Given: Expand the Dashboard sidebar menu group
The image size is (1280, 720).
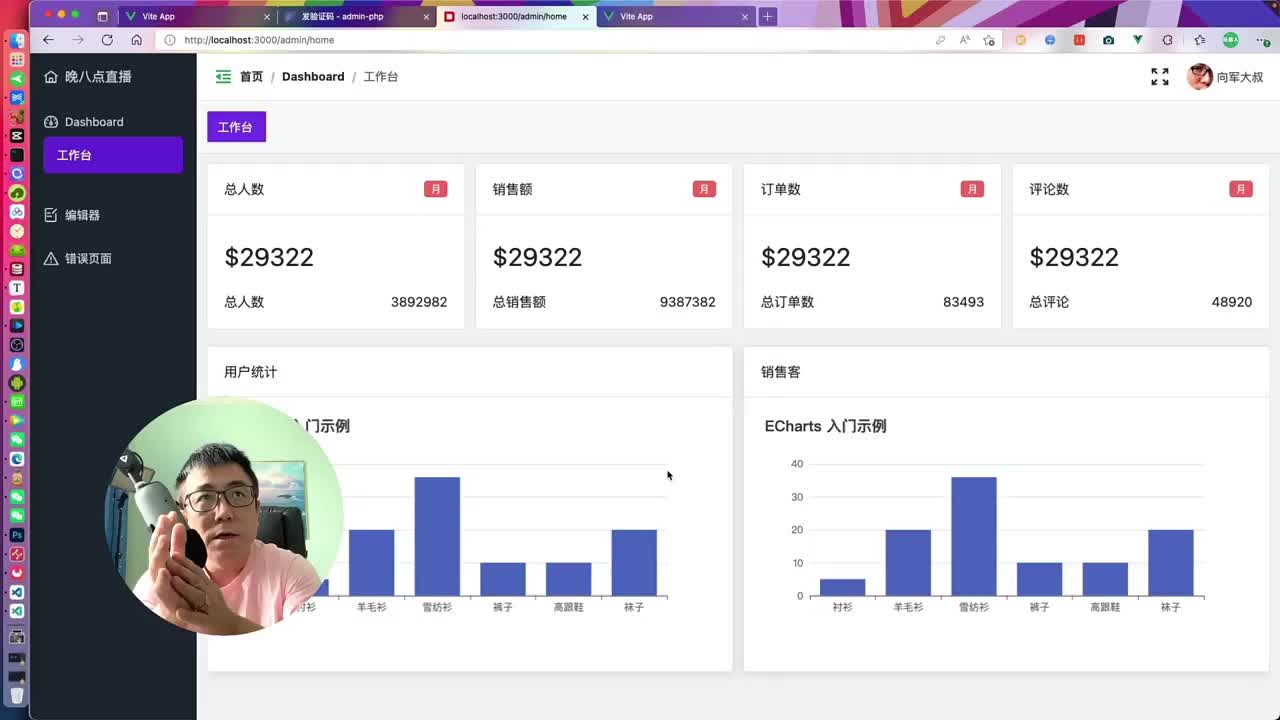Looking at the screenshot, I should pos(113,122).
